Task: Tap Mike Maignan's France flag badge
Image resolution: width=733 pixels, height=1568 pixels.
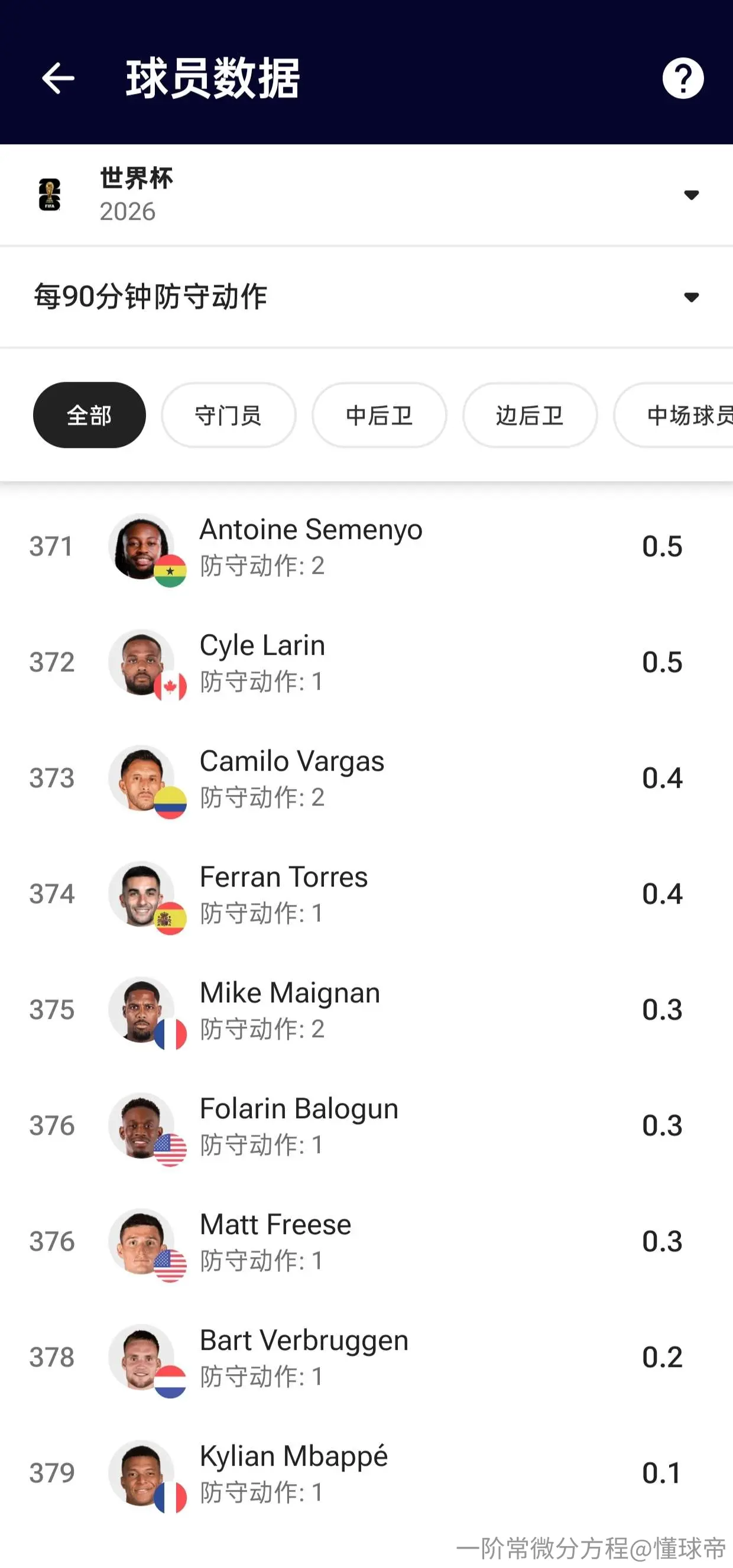Action: coord(170,1034)
